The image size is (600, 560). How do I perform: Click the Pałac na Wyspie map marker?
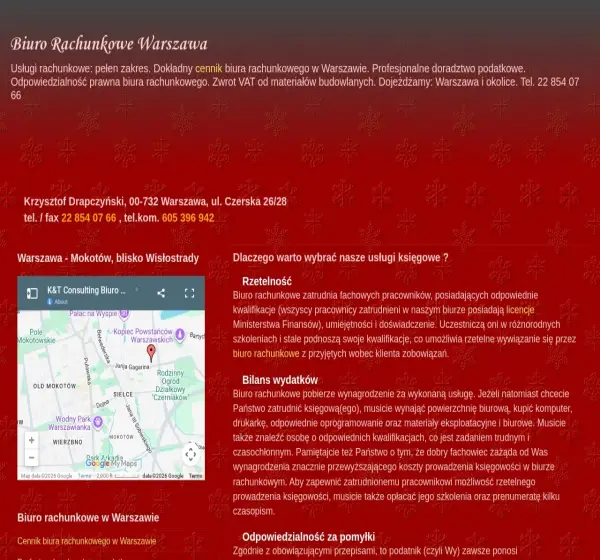[x=124, y=314]
